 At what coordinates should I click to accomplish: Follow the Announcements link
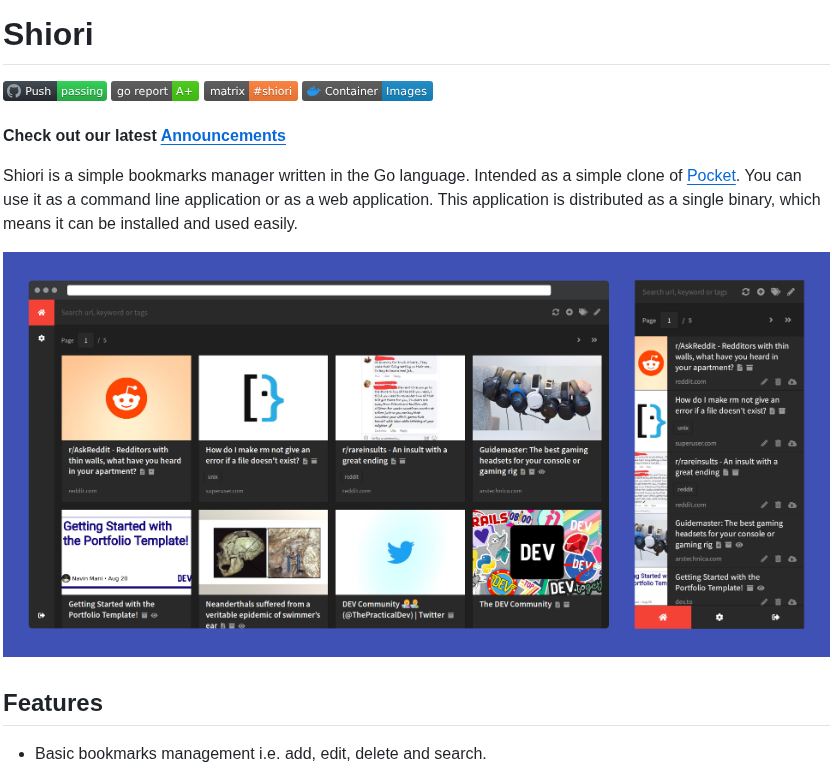[x=223, y=136]
